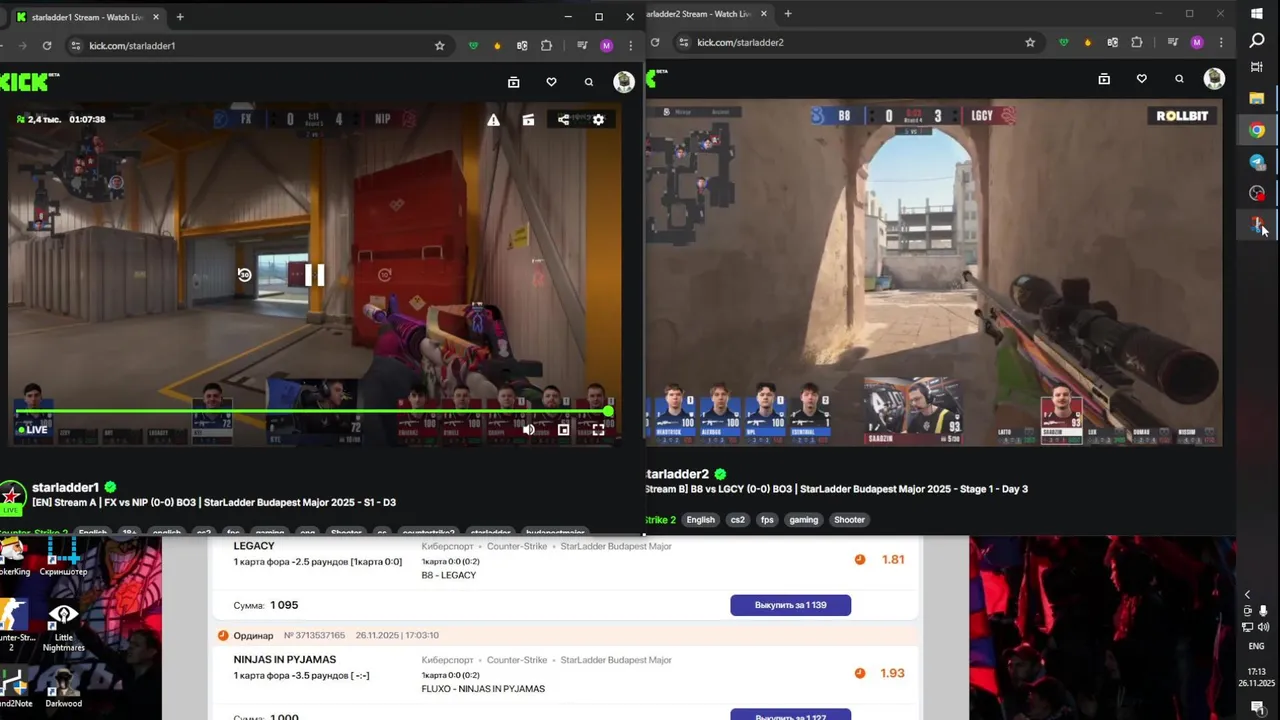
Task: Pause the starladder1 stream video
Action: click(x=314, y=275)
